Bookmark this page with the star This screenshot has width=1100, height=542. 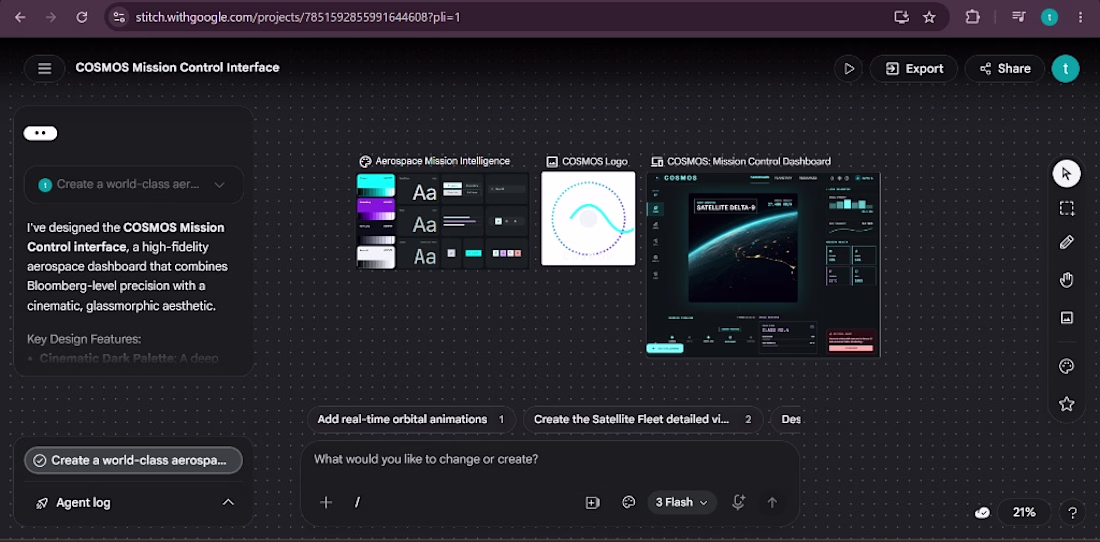(930, 17)
